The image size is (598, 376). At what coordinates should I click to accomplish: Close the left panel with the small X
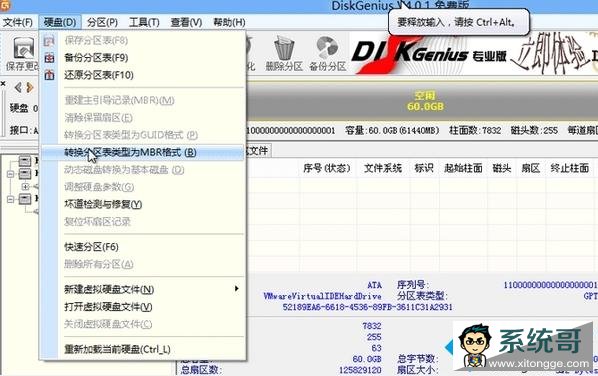click(x=3, y=83)
